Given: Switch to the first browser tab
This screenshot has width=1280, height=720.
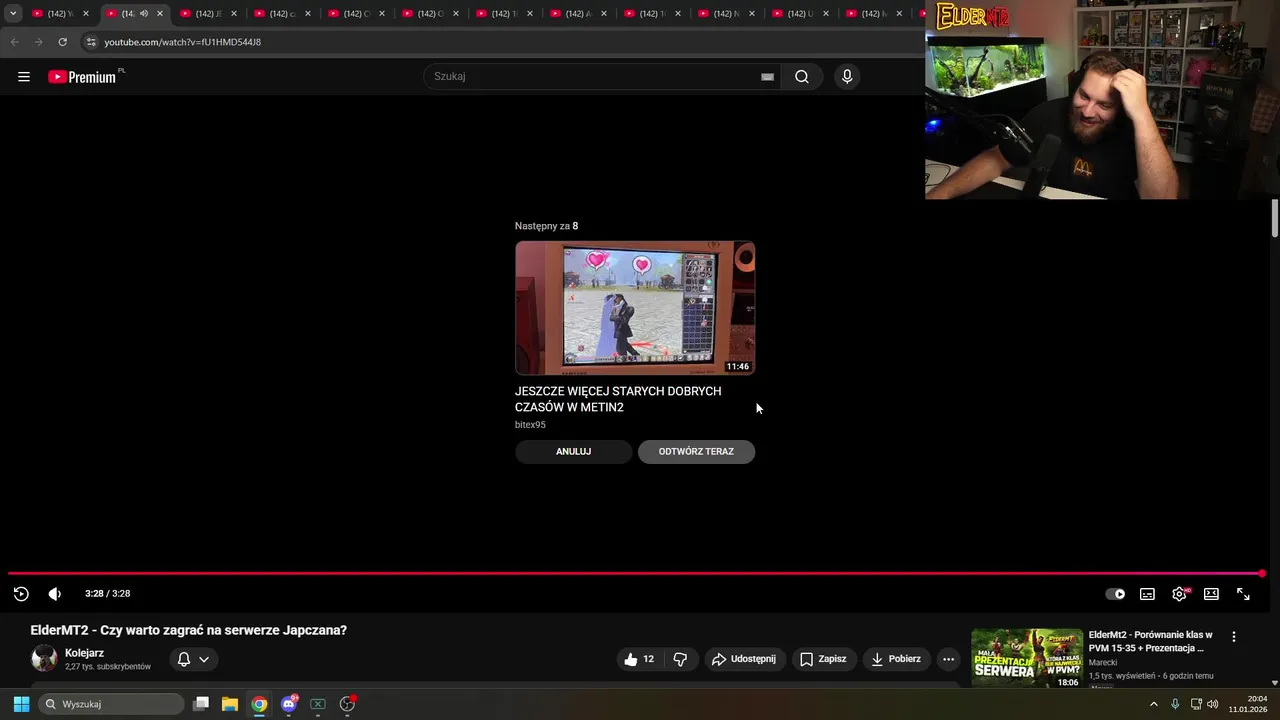Looking at the screenshot, I should click(61, 14).
